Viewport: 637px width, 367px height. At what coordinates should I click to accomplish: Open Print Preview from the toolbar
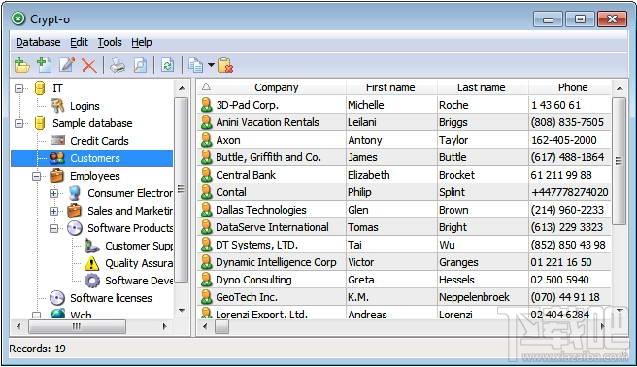click(140, 65)
